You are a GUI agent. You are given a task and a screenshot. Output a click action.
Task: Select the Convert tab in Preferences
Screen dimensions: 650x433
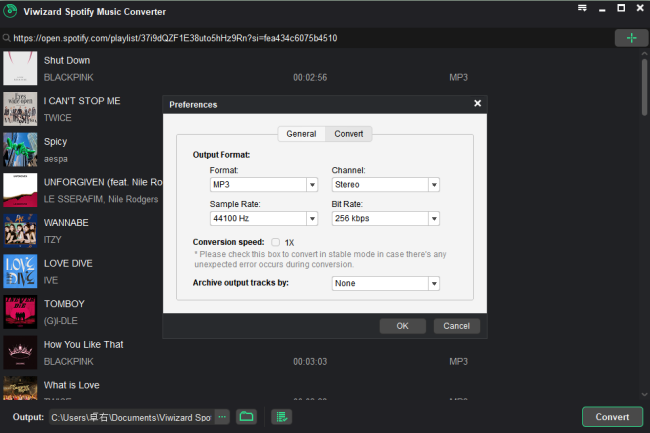pyautogui.click(x=349, y=134)
